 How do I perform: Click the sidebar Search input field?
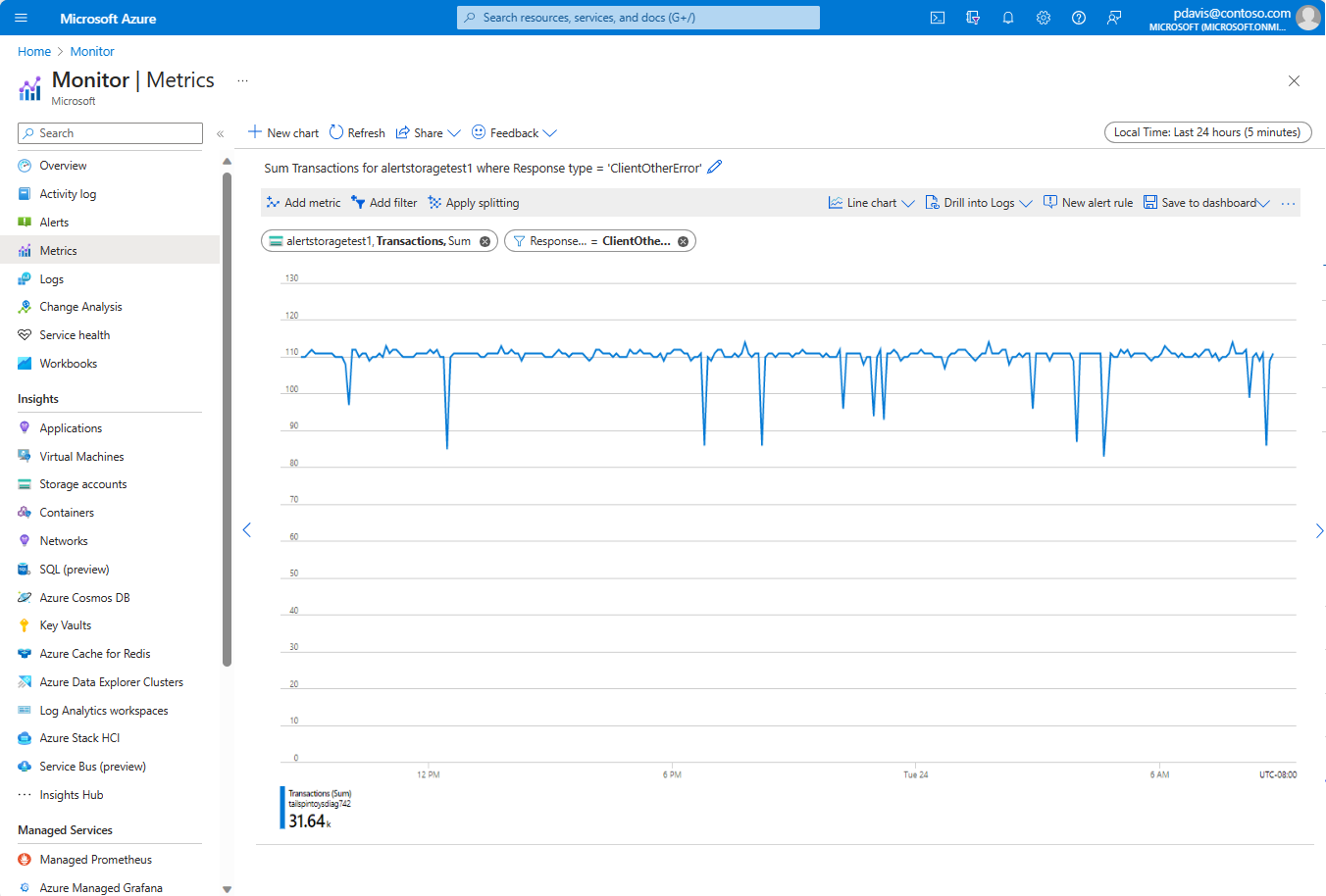110,133
